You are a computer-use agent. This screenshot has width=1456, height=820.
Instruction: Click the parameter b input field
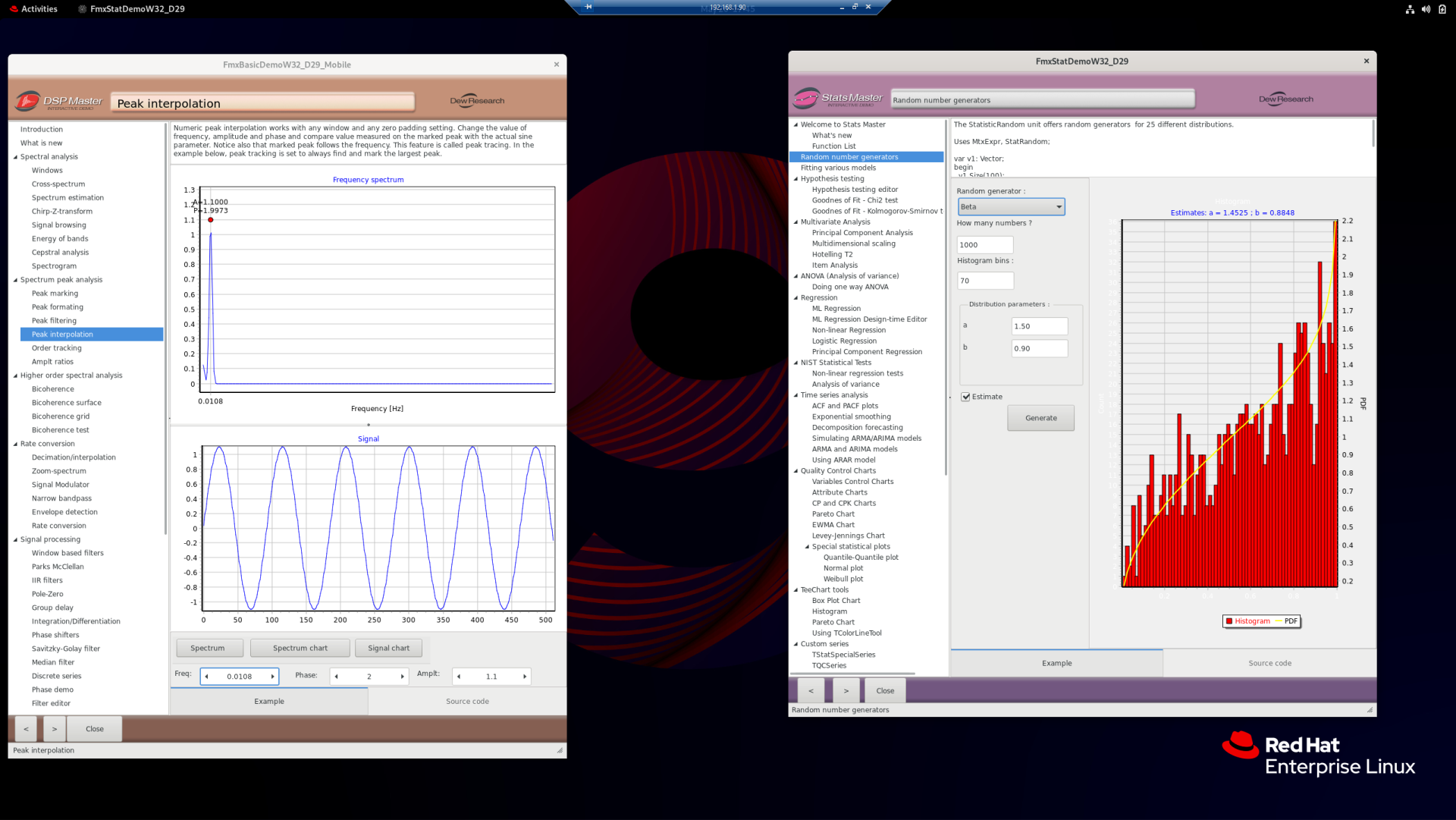click(1040, 348)
